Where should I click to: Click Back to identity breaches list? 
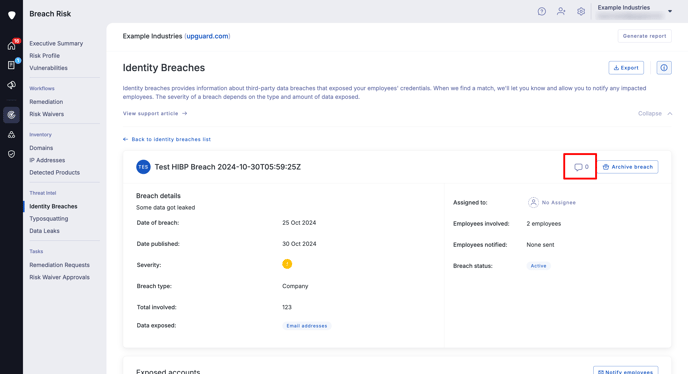pyautogui.click(x=167, y=139)
